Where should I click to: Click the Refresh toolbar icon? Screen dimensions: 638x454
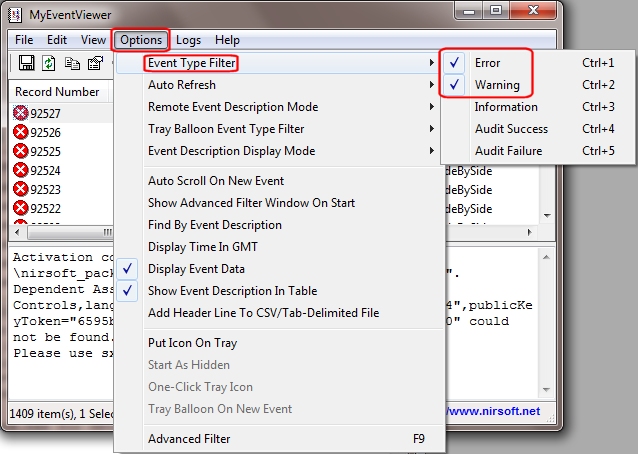pos(49,63)
